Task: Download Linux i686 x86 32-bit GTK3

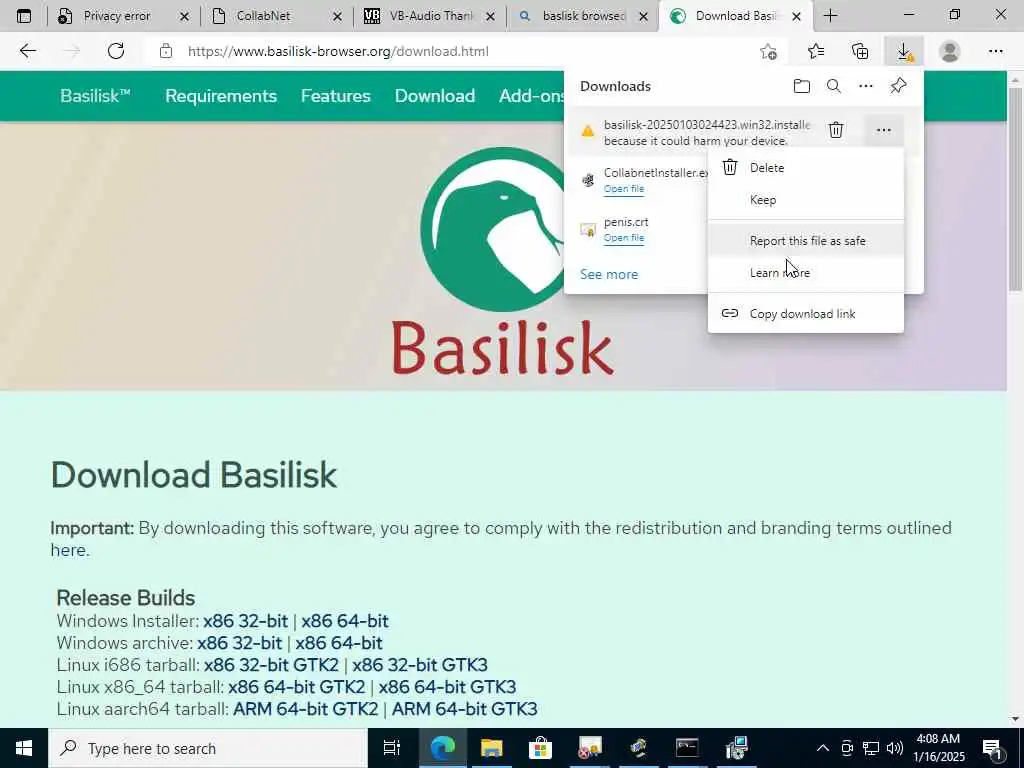Action: (x=420, y=665)
